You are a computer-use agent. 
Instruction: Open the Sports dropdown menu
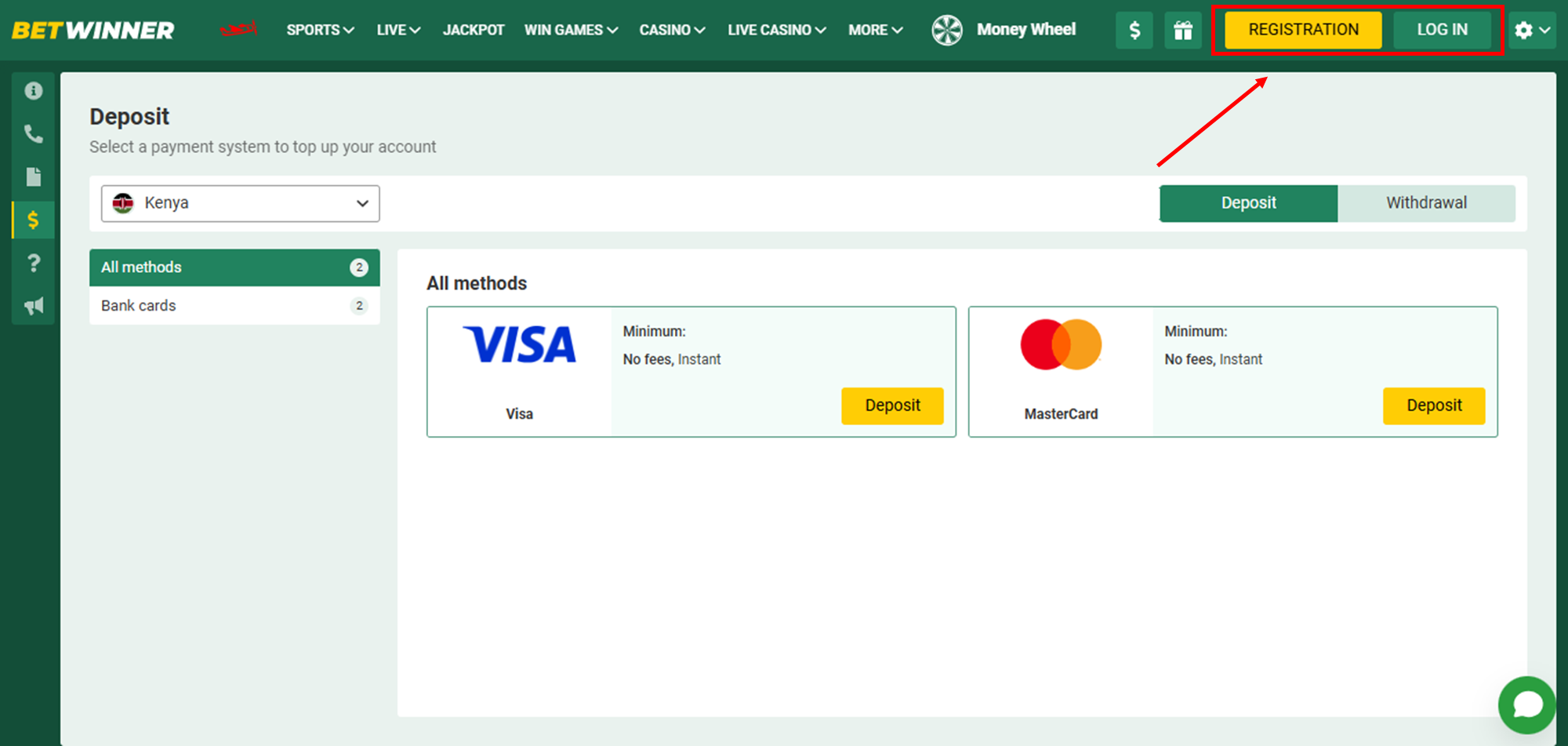click(x=320, y=30)
